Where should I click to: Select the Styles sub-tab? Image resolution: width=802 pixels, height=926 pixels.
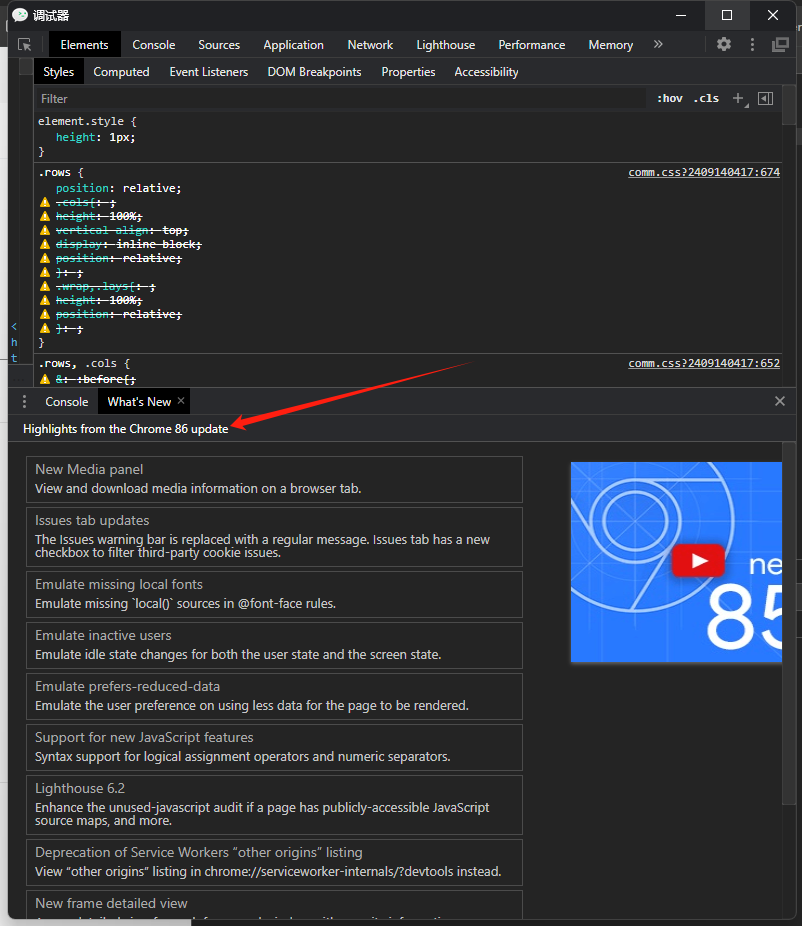tap(58, 72)
